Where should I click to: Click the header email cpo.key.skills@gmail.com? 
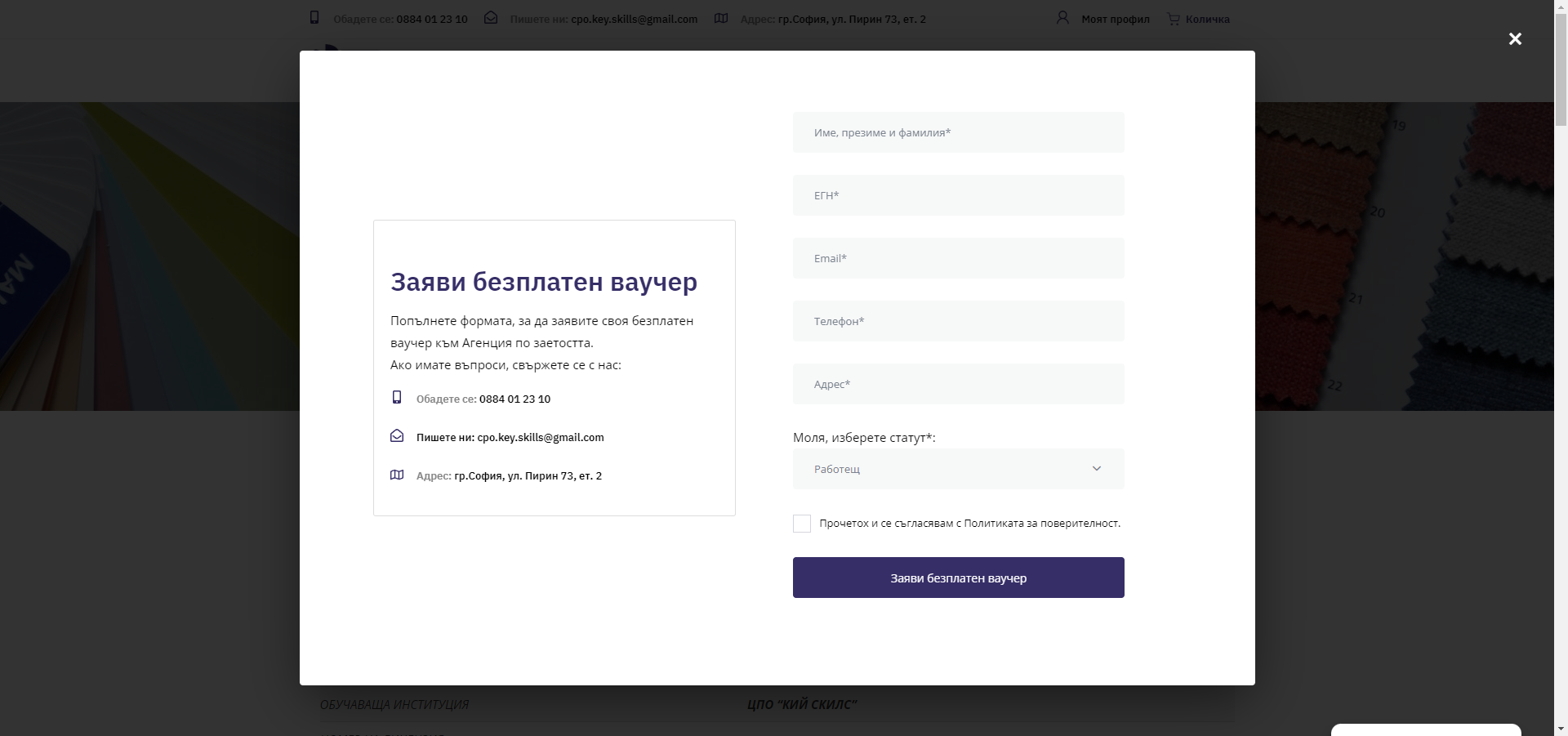pyautogui.click(x=635, y=19)
